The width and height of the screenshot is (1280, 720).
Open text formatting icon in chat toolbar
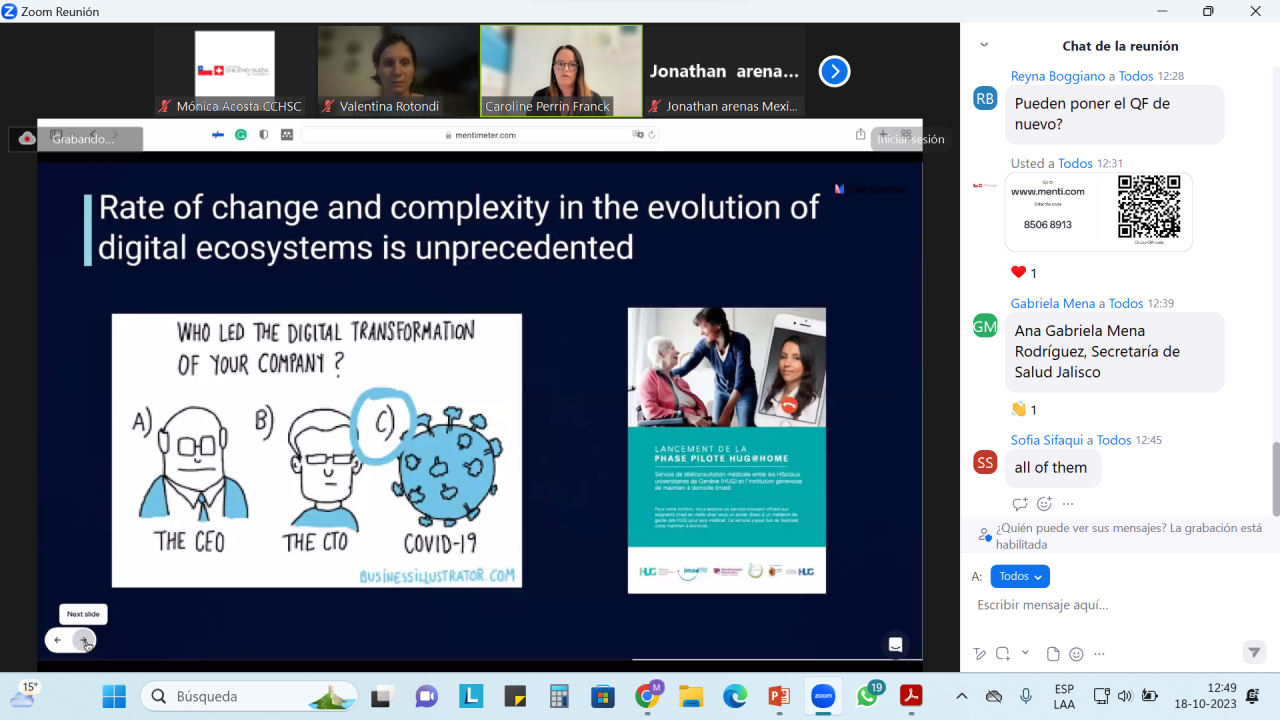pos(980,654)
